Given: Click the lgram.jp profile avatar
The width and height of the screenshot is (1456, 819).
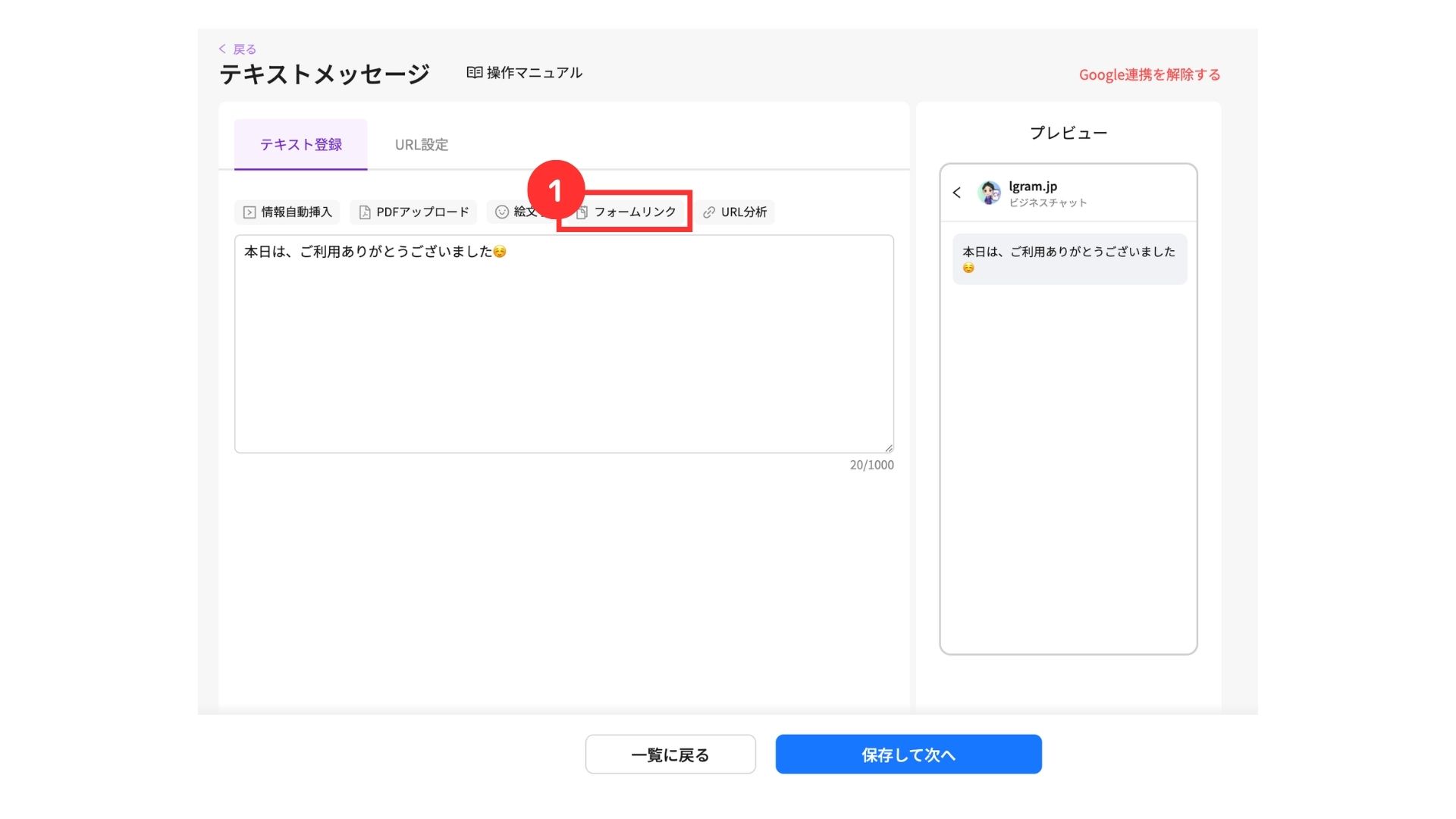Looking at the screenshot, I should click(989, 193).
